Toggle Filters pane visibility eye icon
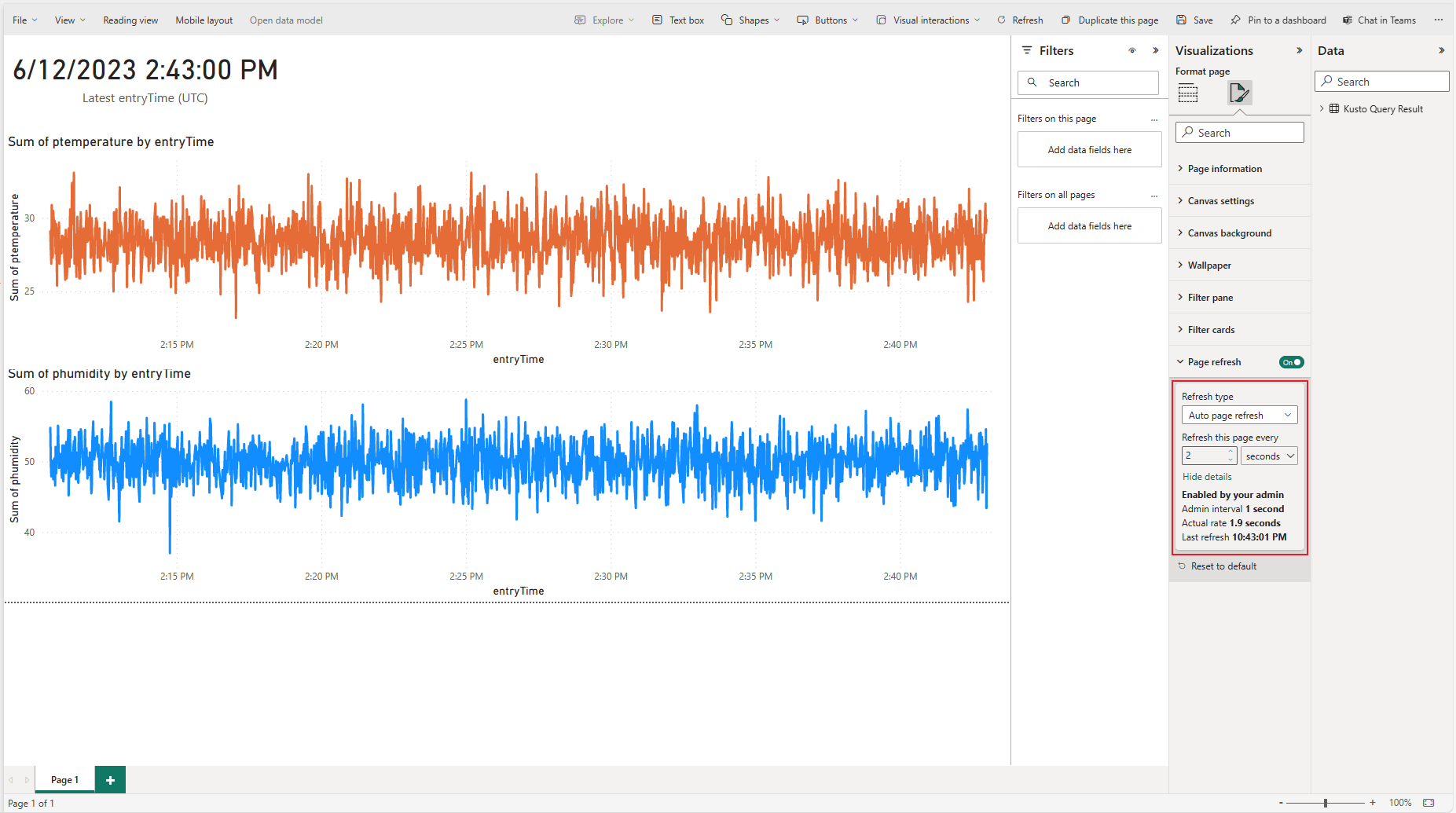This screenshot has width=1456, height=813. coord(1132,50)
